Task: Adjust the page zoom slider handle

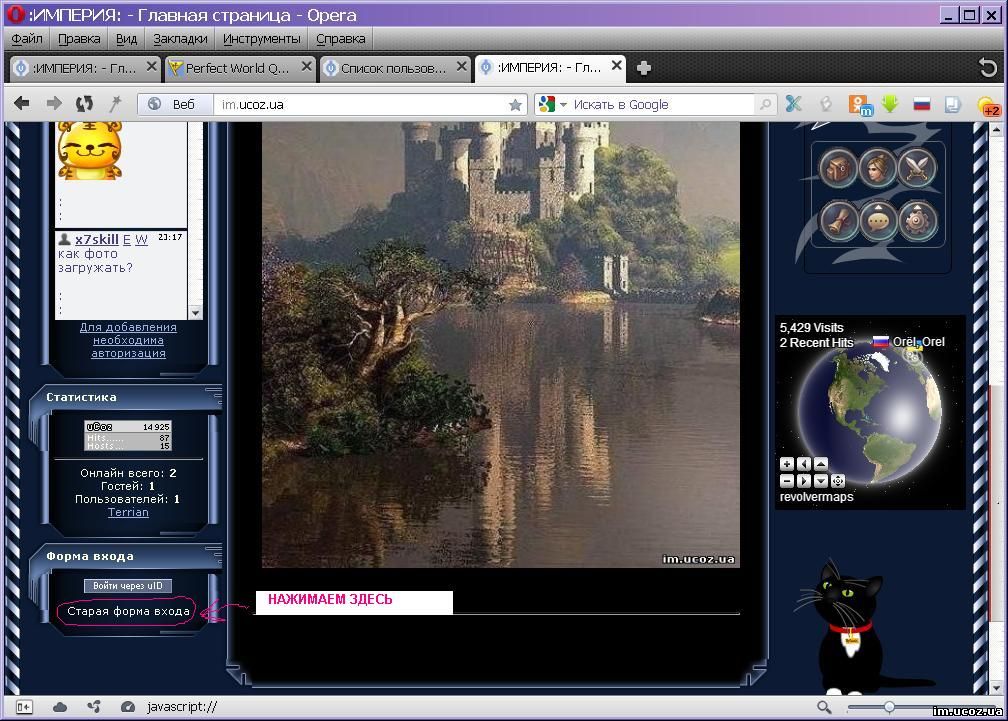Action: 889,708
